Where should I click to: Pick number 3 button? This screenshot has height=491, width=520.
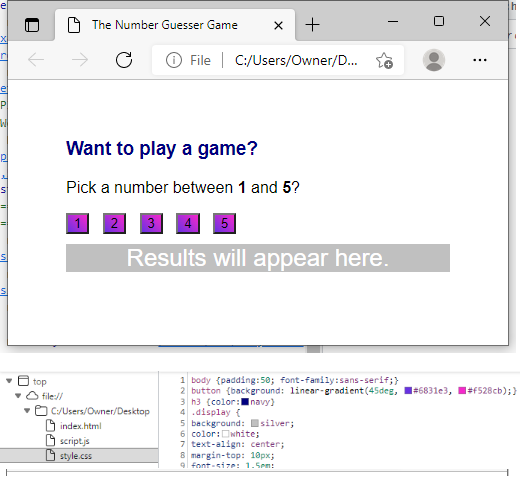coord(151,223)
